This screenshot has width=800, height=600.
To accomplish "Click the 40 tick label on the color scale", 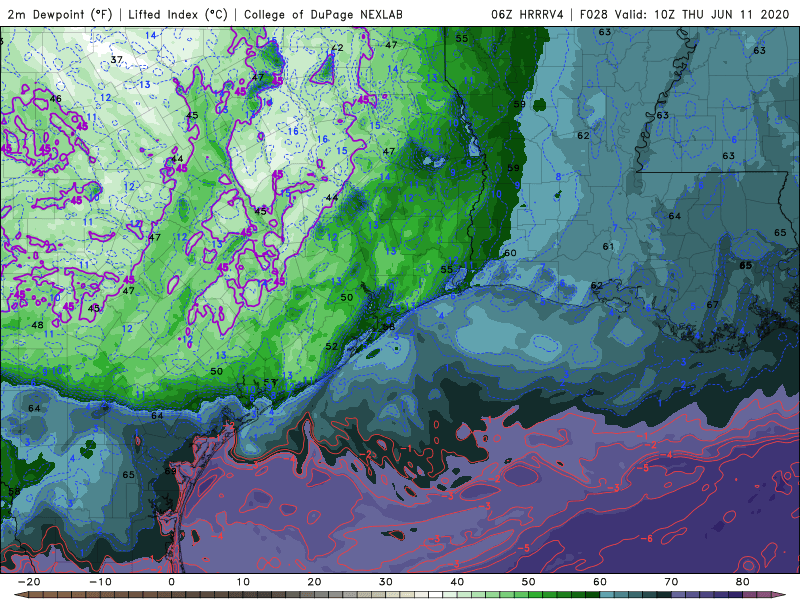I will pyautogui.click(x=457, y=582).
